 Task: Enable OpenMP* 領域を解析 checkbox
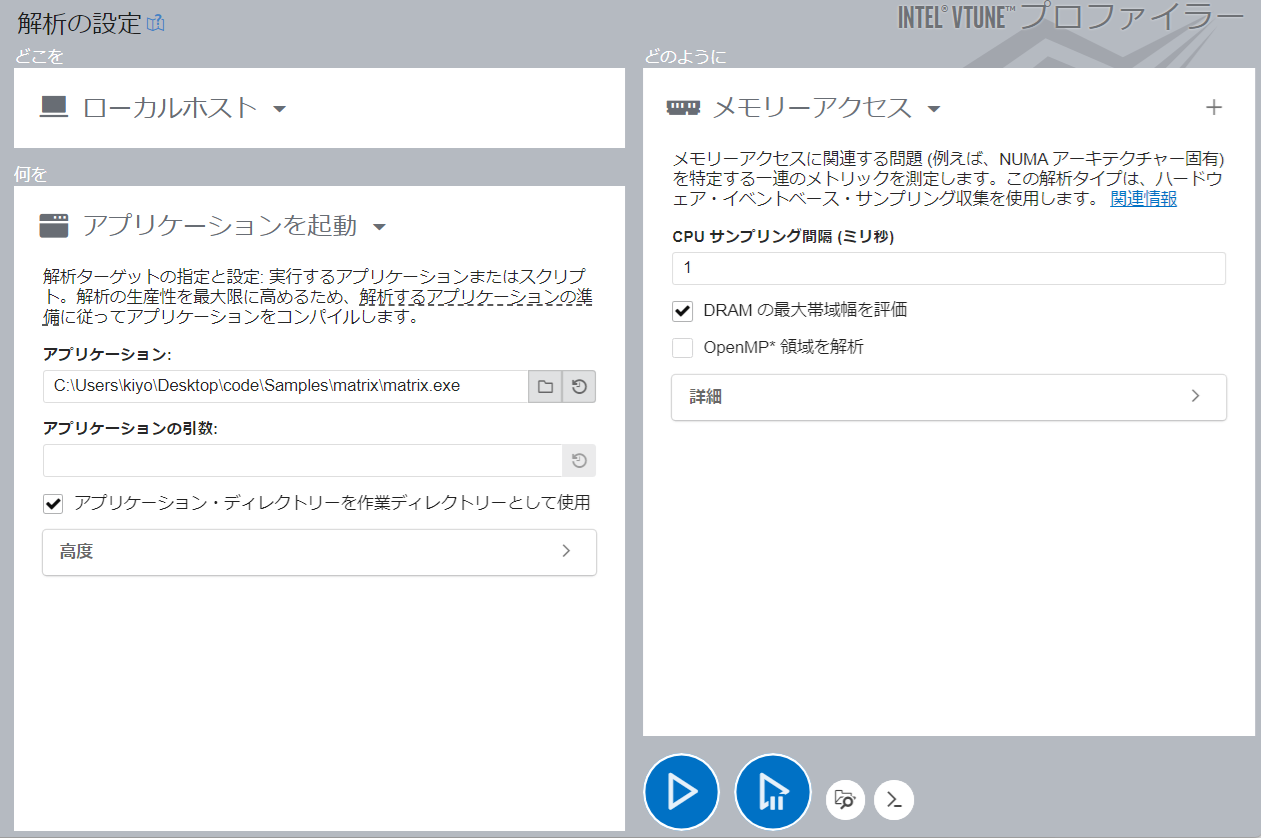pyautogui.click(x=683, y=348)
